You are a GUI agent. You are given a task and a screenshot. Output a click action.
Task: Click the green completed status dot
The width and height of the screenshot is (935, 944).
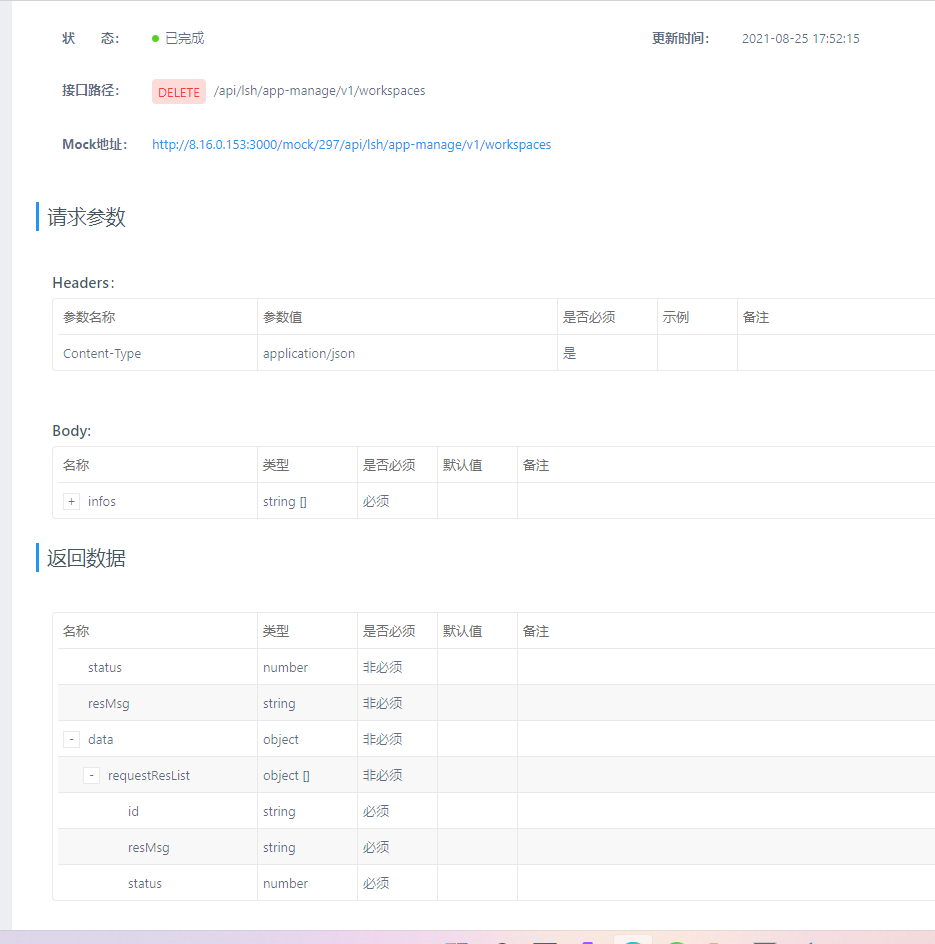155,39
